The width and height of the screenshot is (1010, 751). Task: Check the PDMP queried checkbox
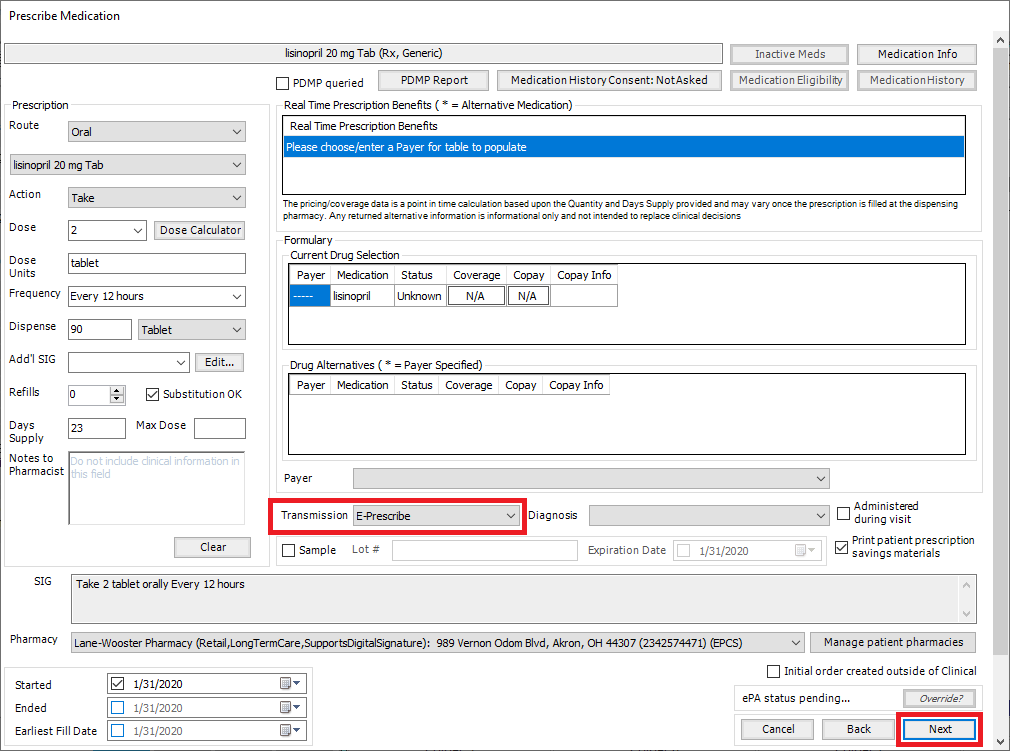(x=282, y=83)
